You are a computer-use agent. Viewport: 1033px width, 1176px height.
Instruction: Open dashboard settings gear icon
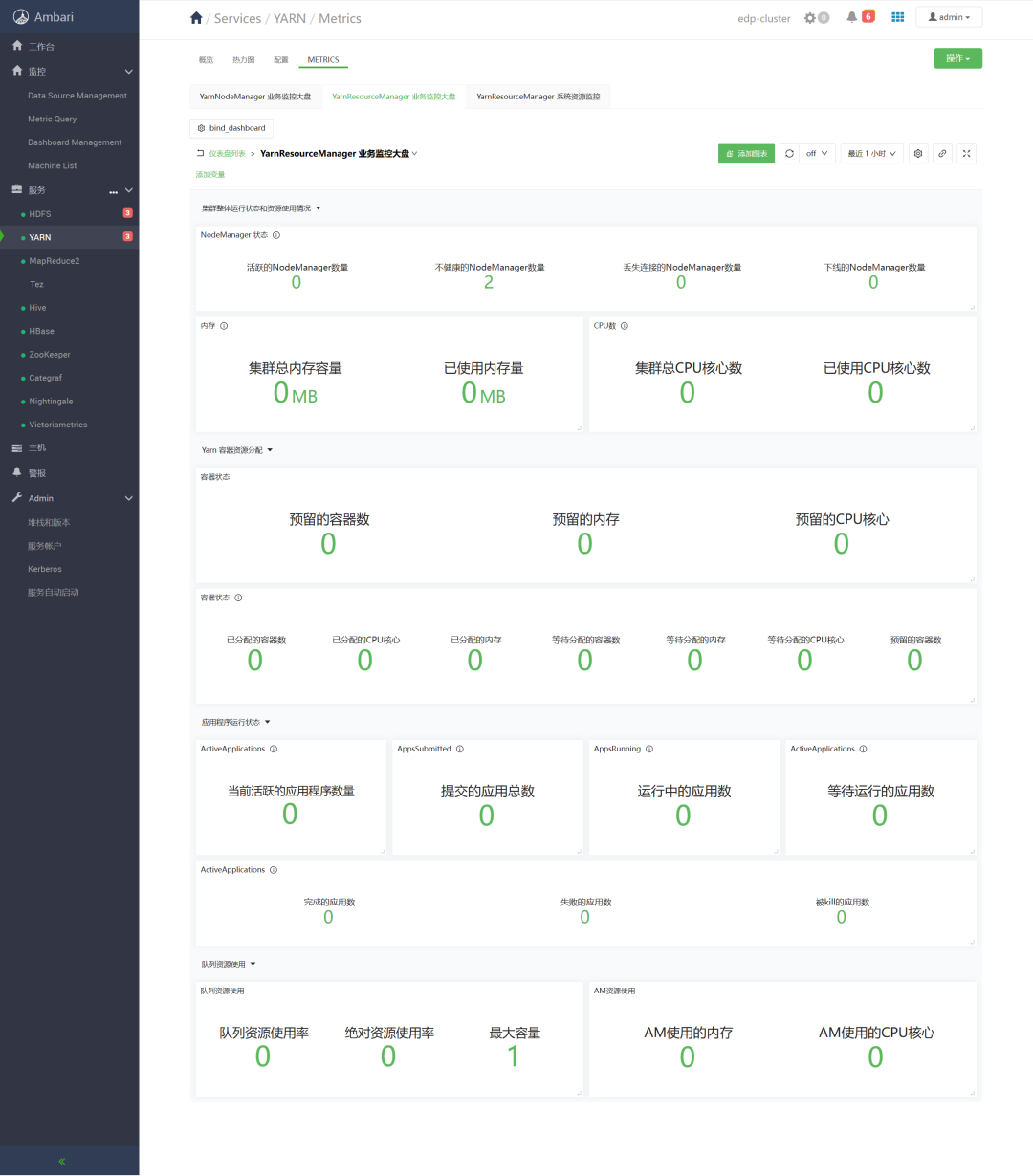pyautogui.click(x=918, y=153)
